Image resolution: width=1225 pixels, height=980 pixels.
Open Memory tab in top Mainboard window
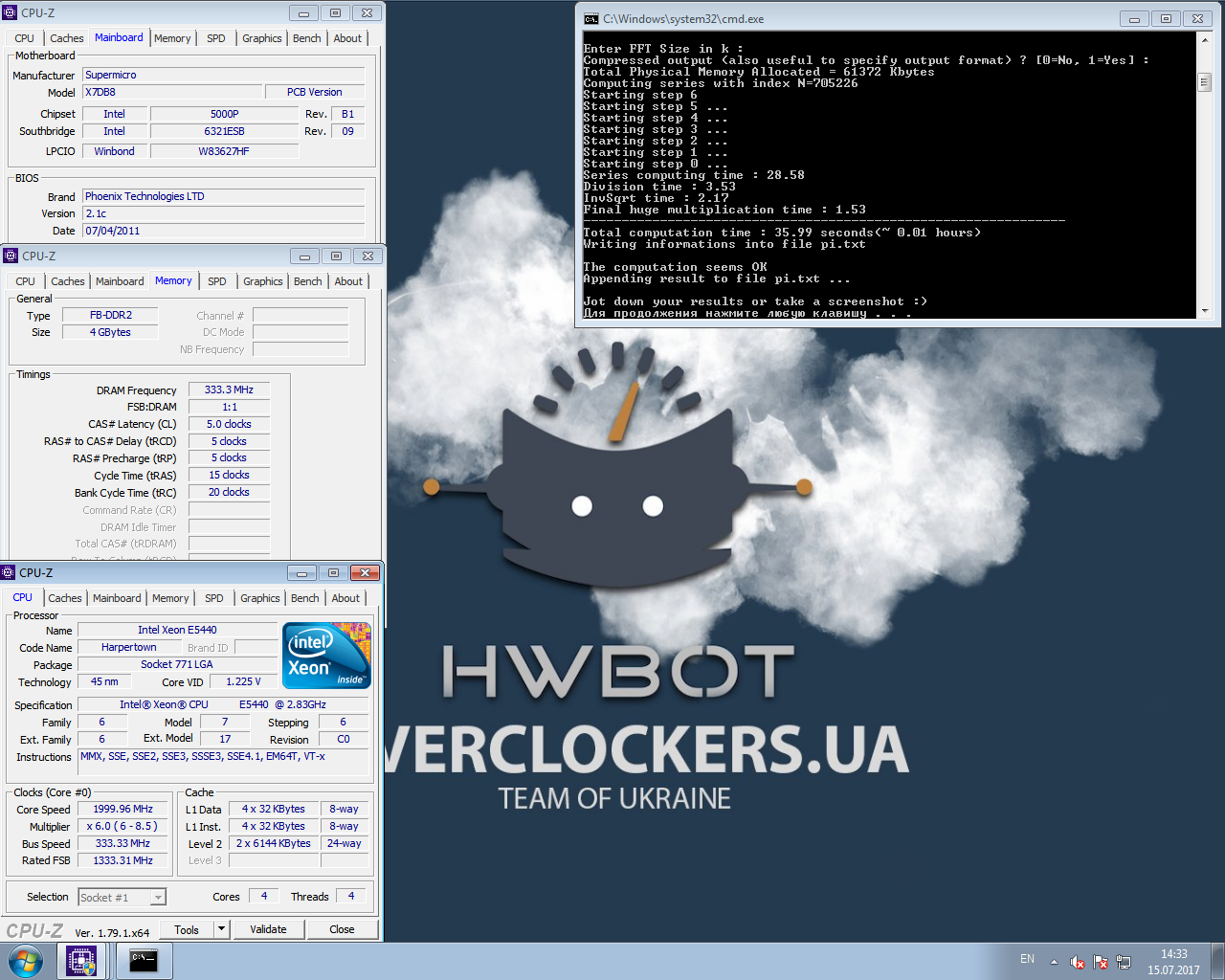pyautogui.click(x=172, y=38)
